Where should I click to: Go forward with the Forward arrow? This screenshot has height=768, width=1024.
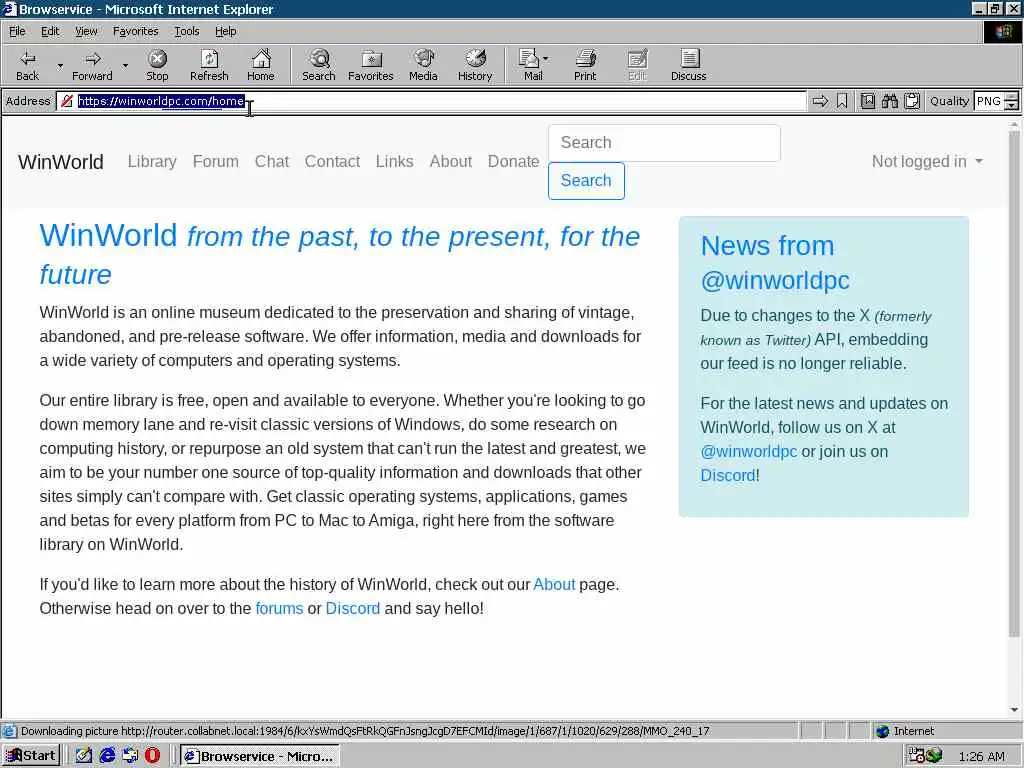pos(92,65)
